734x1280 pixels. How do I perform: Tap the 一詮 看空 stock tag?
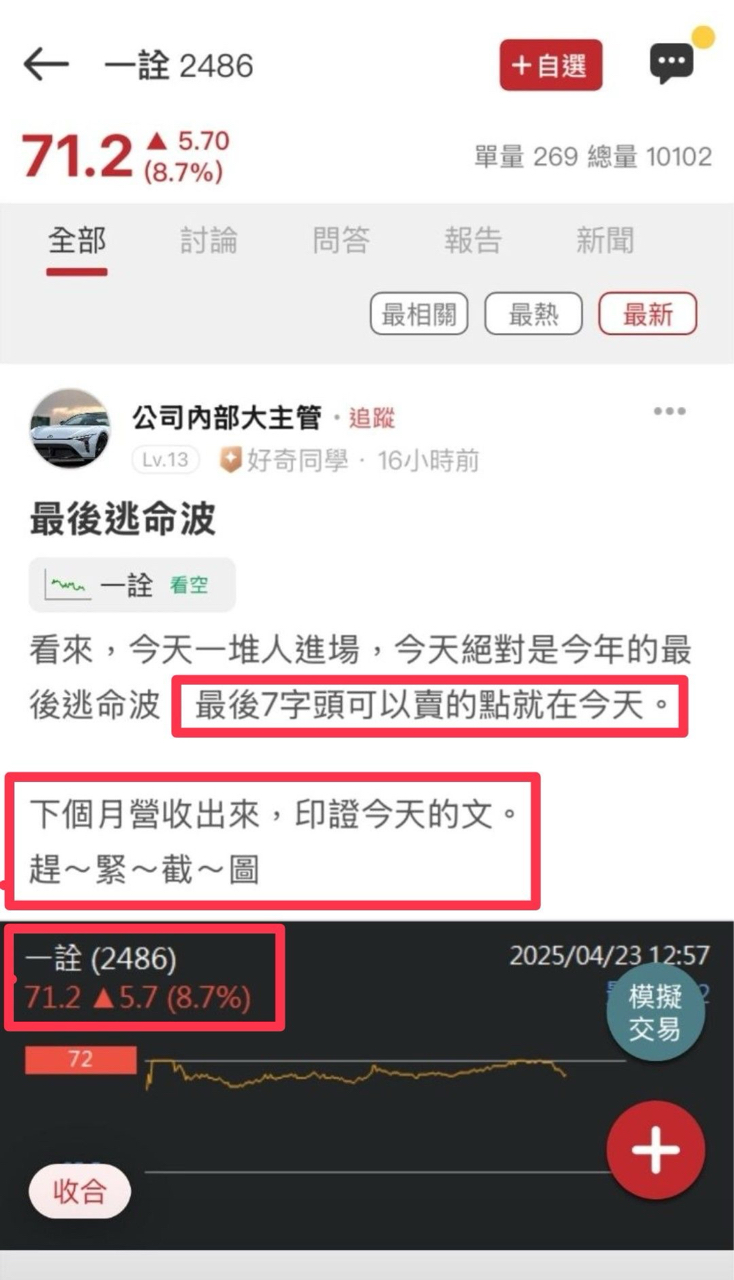[132, 585]
